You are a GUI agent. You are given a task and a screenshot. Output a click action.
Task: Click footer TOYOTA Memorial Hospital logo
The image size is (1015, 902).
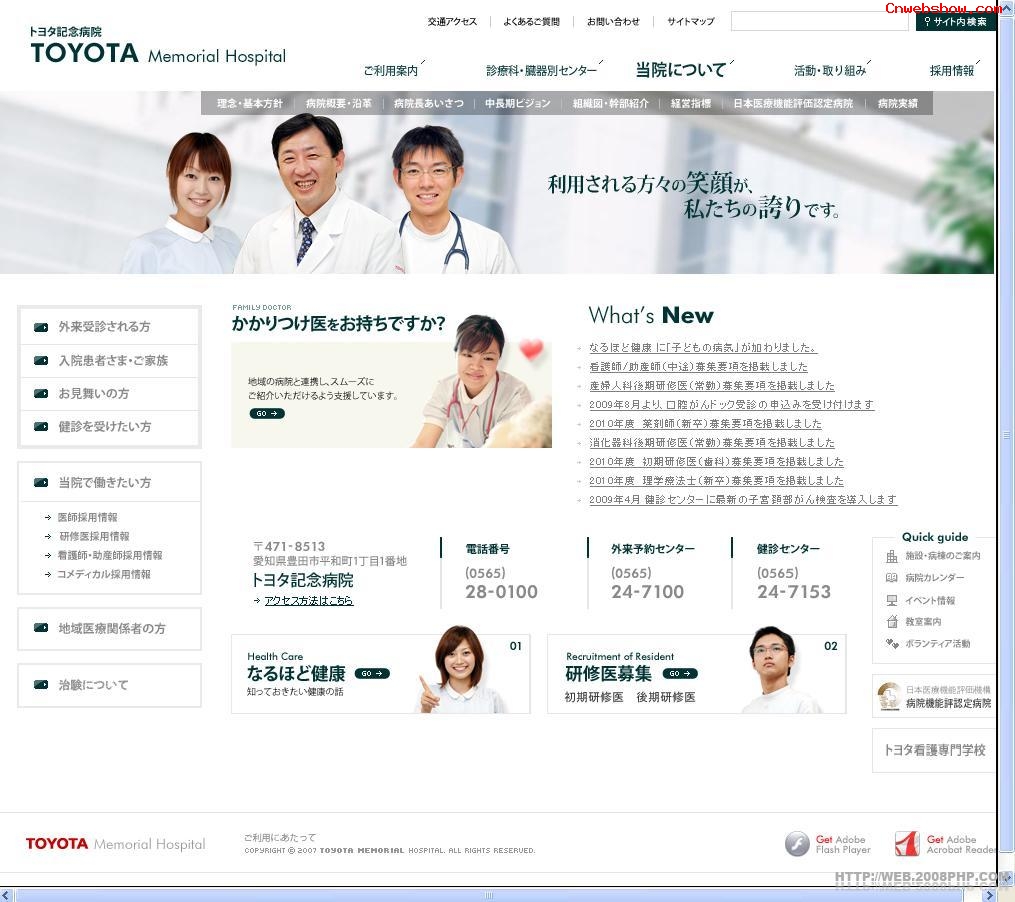tap(115, 844)
